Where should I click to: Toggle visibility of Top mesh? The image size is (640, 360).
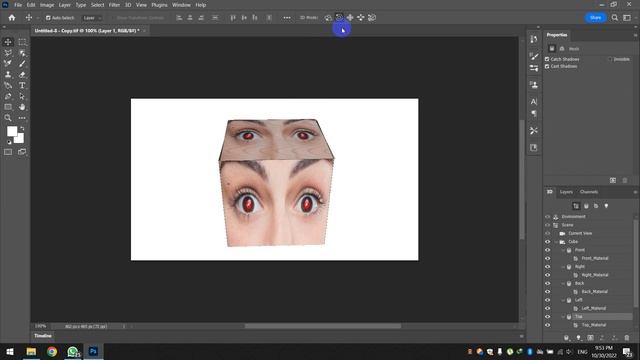[548, 317]
